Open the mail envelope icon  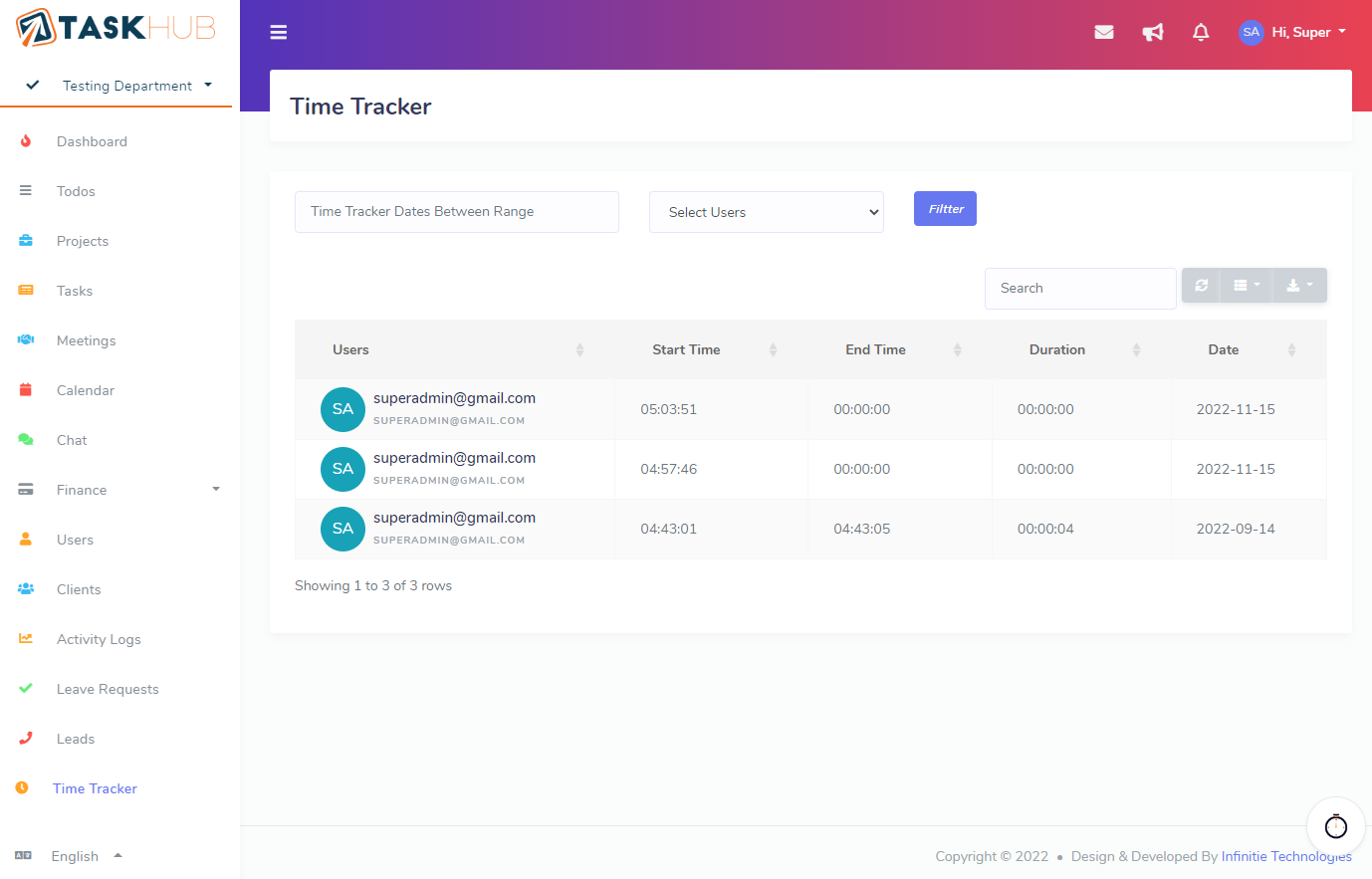[1103, 33]
